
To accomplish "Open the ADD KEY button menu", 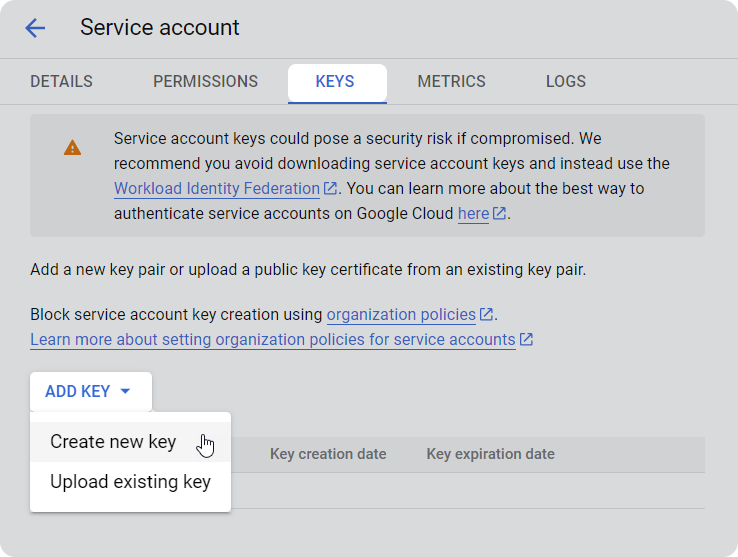I will tap(91, 391).
